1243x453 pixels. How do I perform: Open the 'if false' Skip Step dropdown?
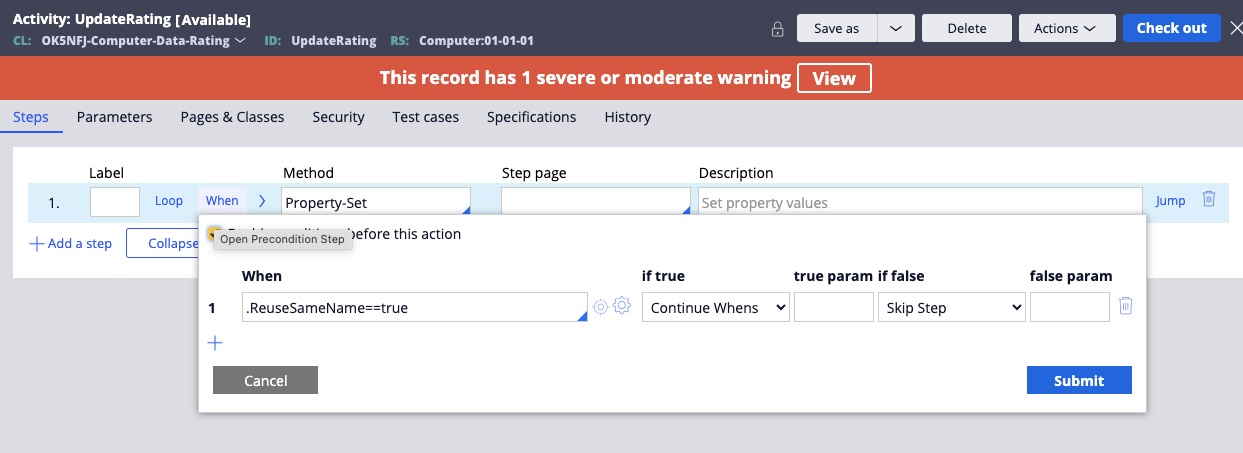pos(951,308)
